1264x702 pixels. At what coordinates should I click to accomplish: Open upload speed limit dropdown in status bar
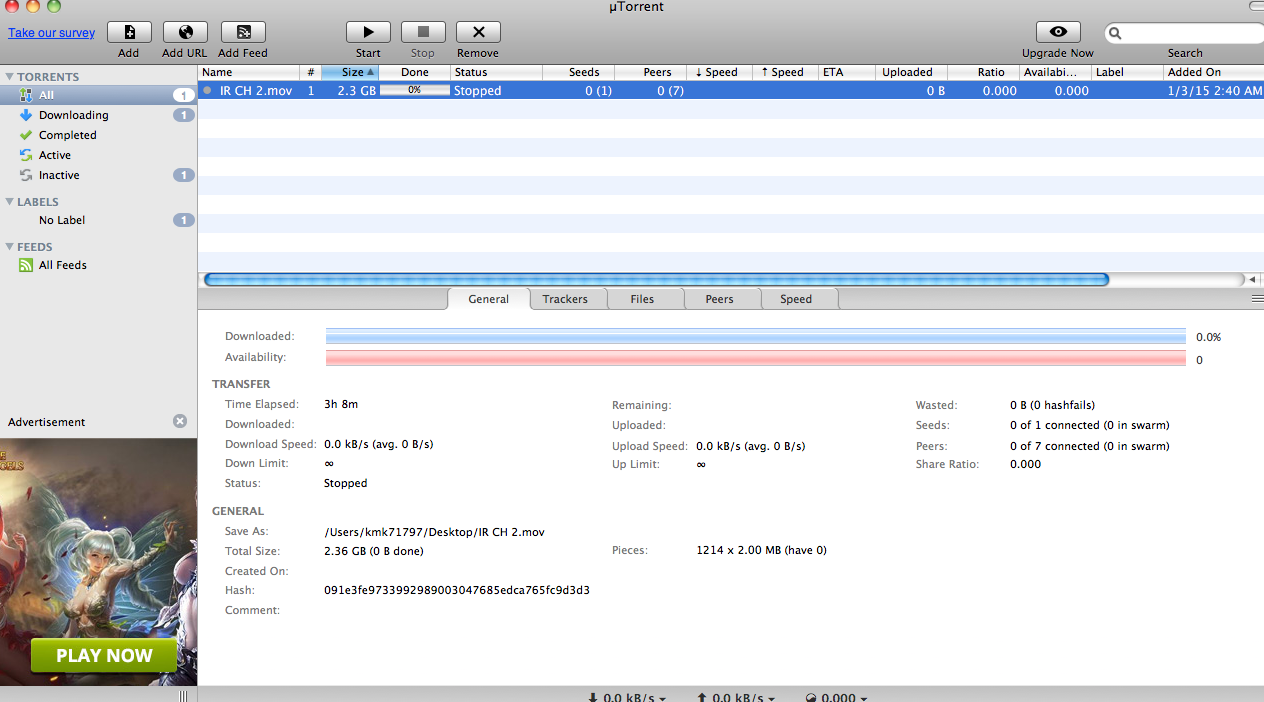735,697
